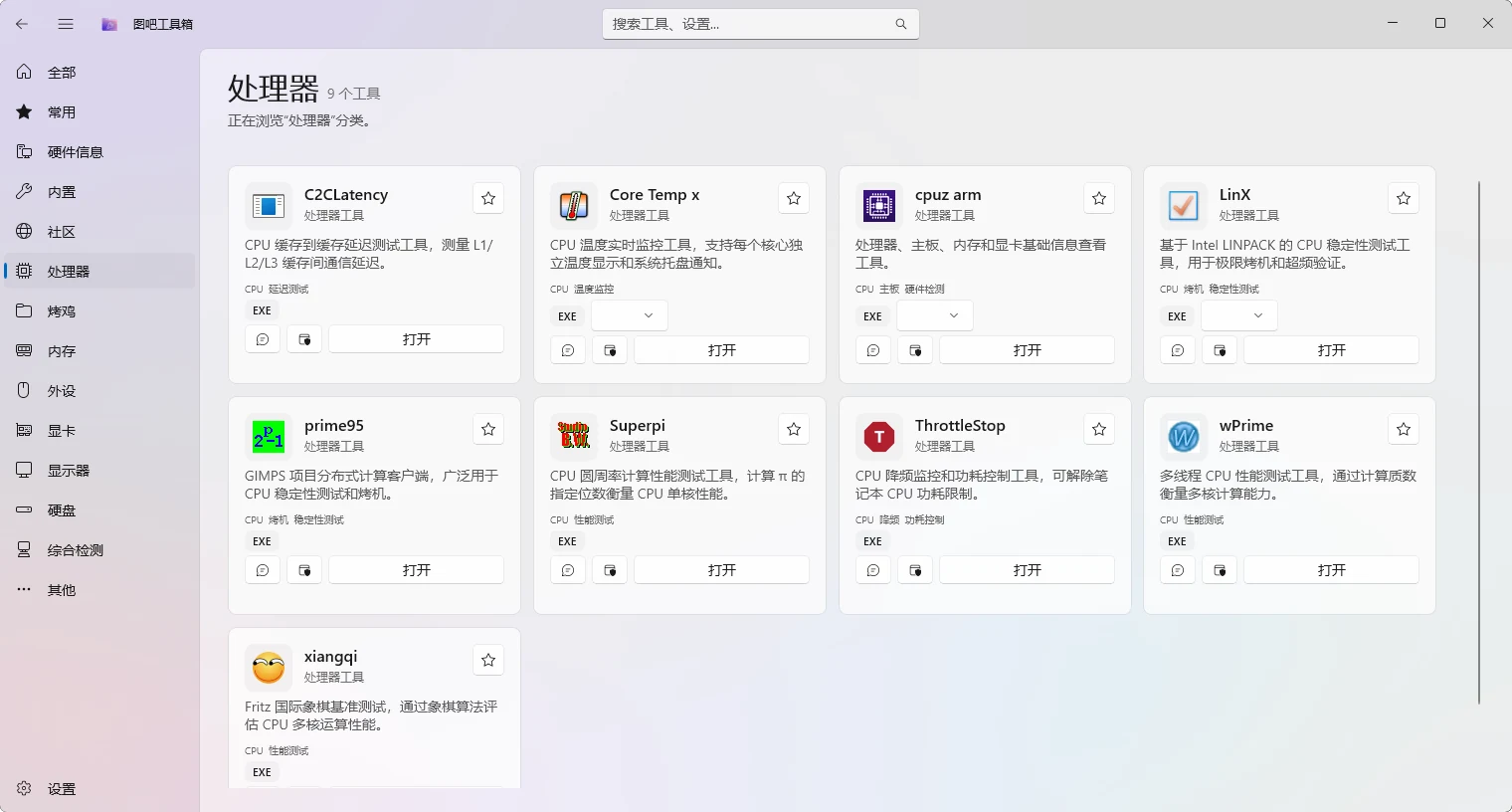The width and height of the screenshot is (1512, 812).
Task: Open the cpuz arm EXE dropdown
Action: 935,315
